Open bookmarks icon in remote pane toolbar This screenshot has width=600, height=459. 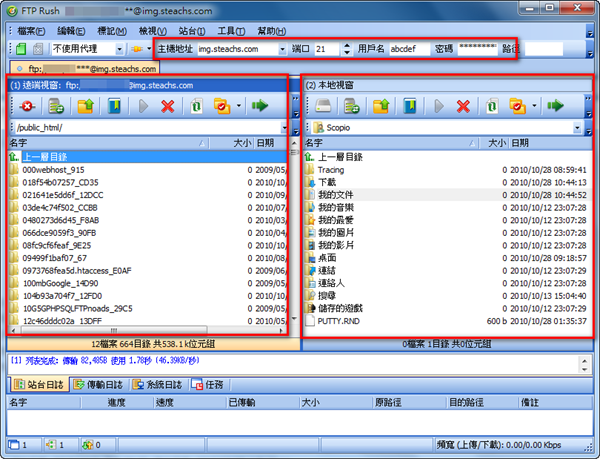click(x=114, y=106)
